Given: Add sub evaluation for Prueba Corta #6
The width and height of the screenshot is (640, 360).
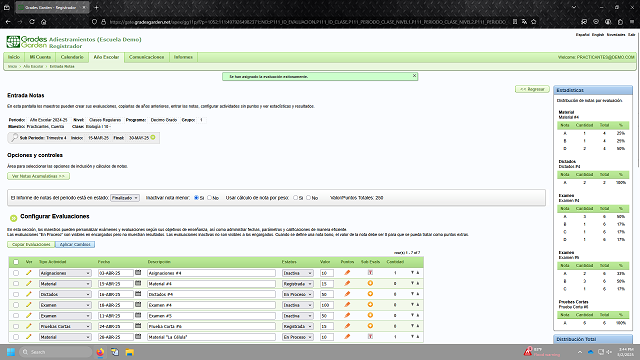Looking at the screenshot, I should pyautogui.click(x=370, y=326).
